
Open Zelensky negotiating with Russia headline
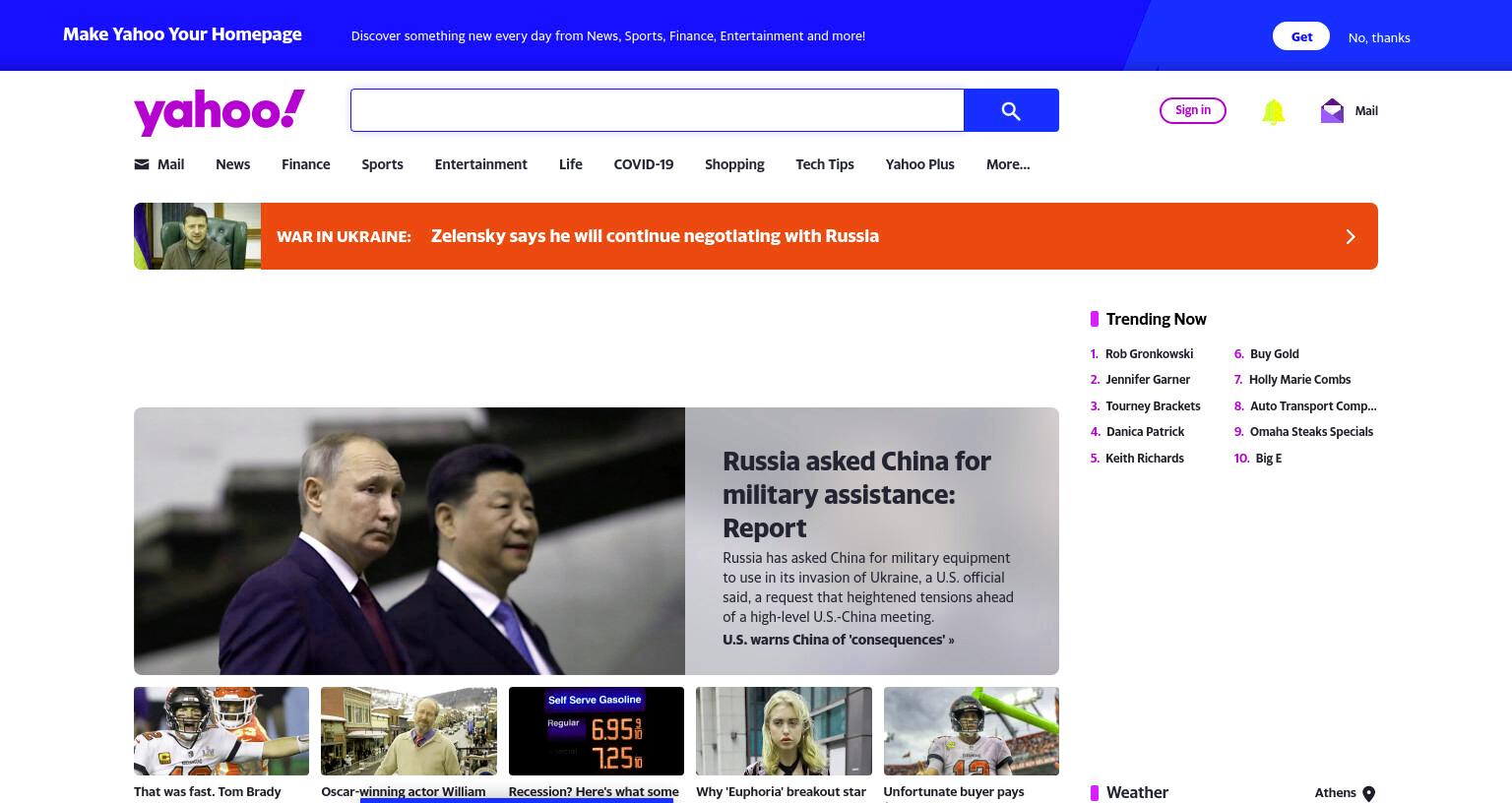click(x=655, y=236)
